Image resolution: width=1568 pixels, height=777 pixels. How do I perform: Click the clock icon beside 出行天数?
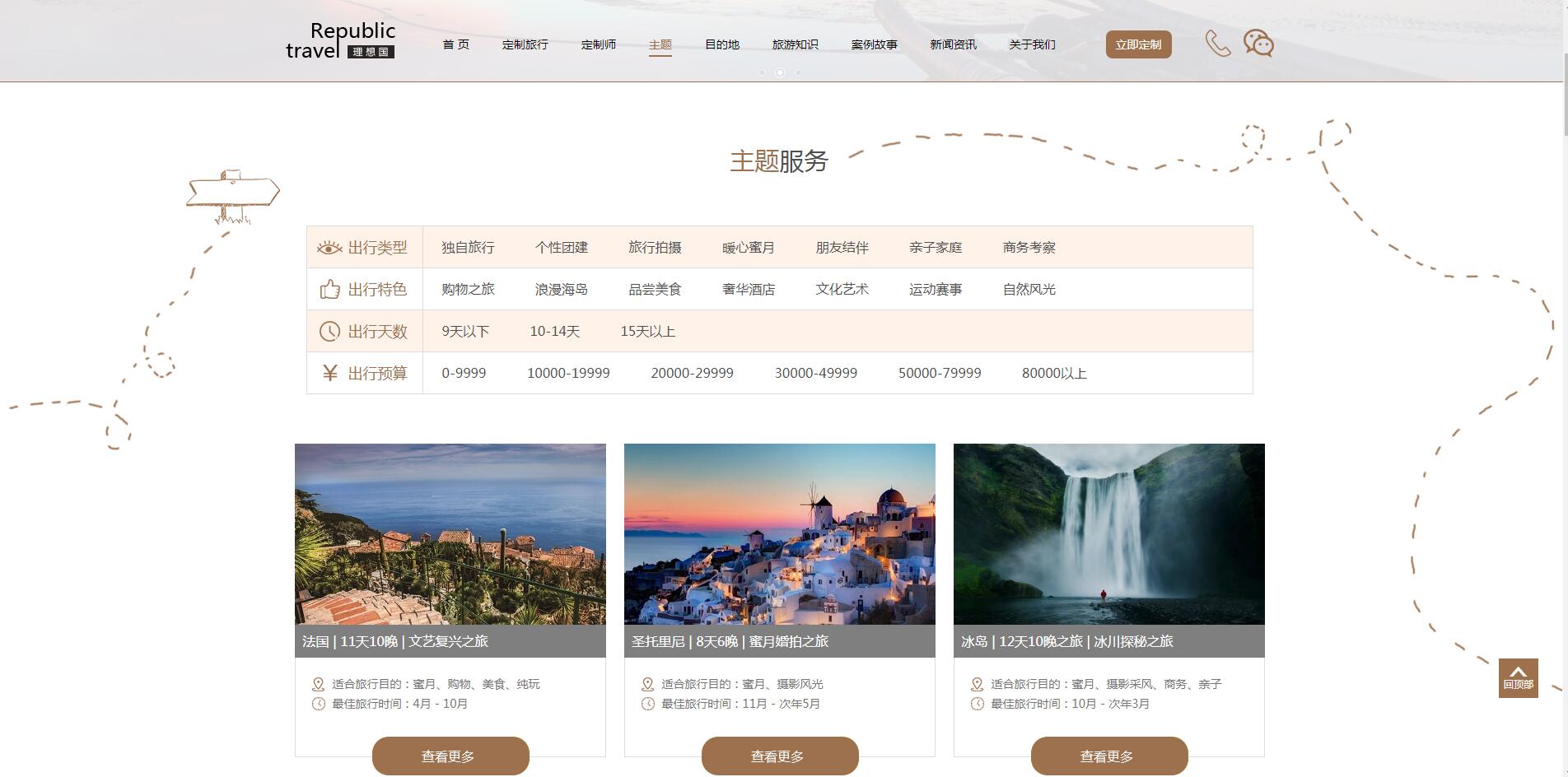click(329, 331)
